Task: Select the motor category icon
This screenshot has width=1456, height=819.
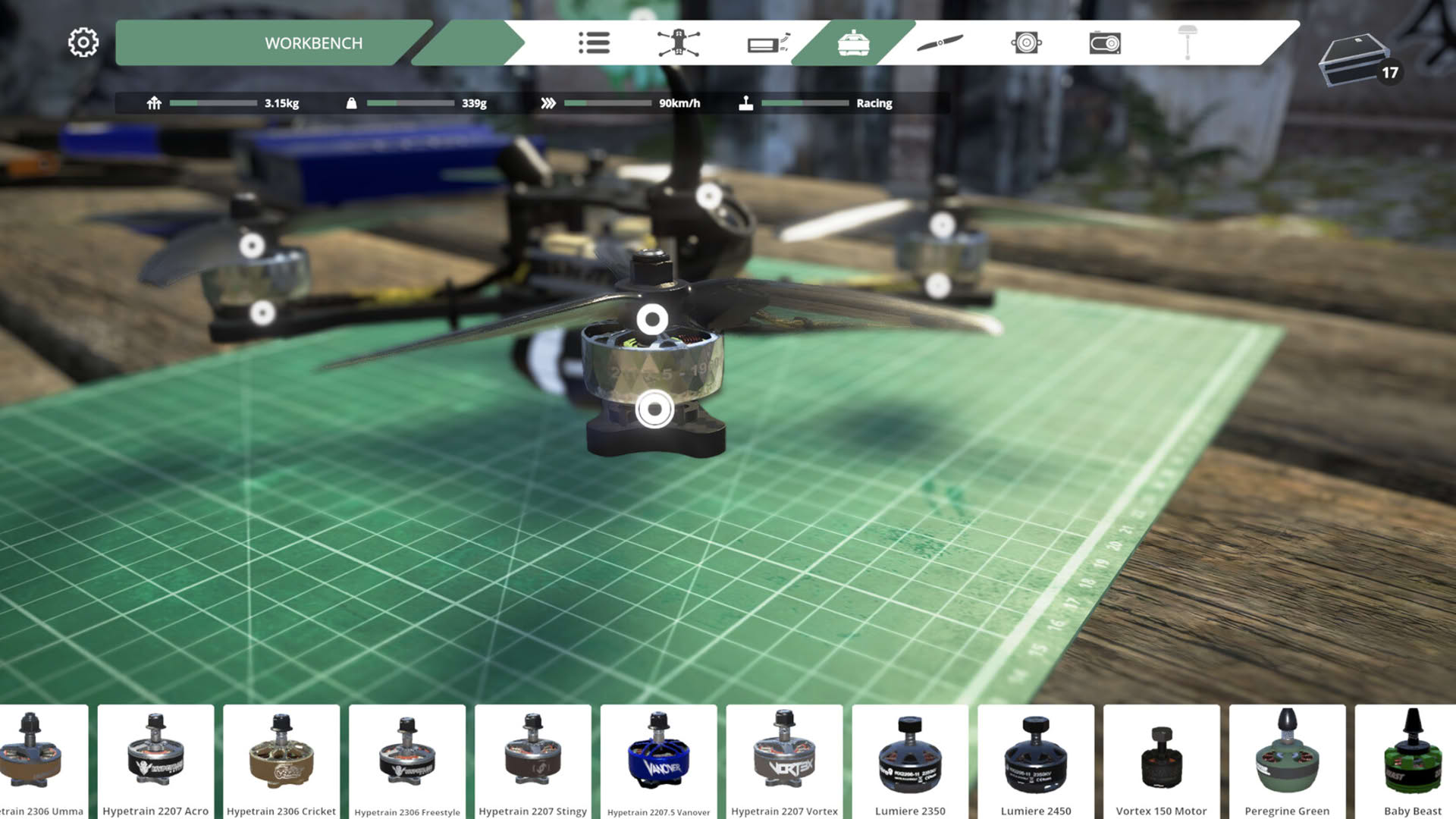Action: [x=853, y=43]
